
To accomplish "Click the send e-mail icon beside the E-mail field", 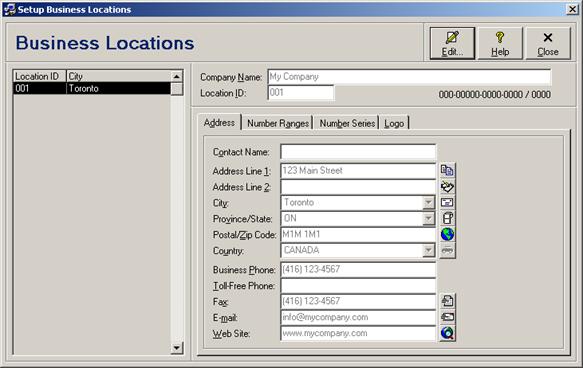I will (x=447, y=317).
